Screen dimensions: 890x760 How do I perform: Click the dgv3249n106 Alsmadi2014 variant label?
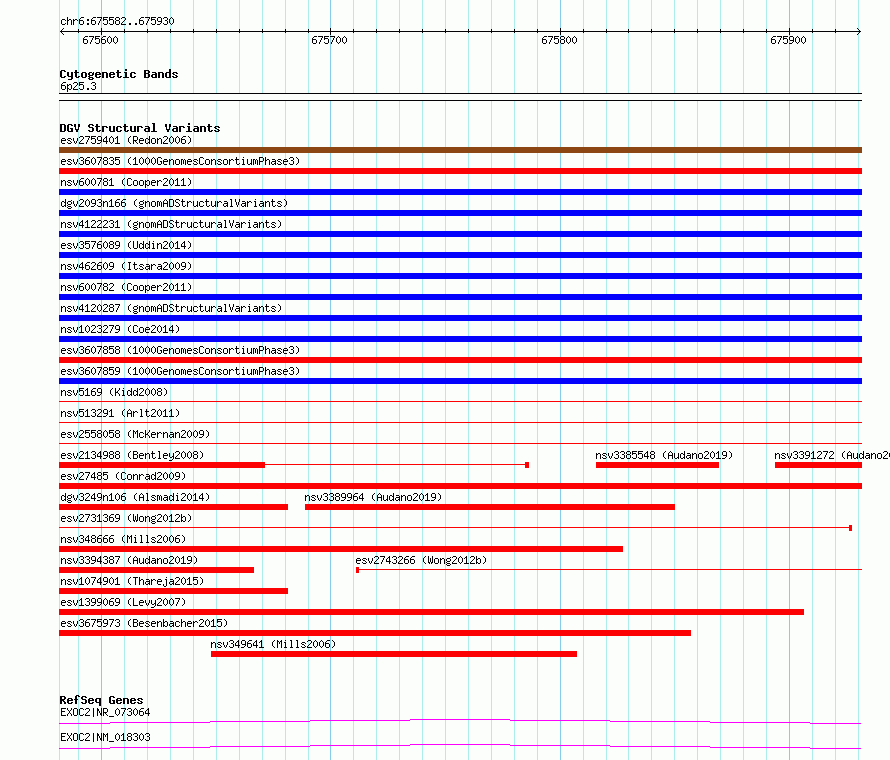point(135,497)
